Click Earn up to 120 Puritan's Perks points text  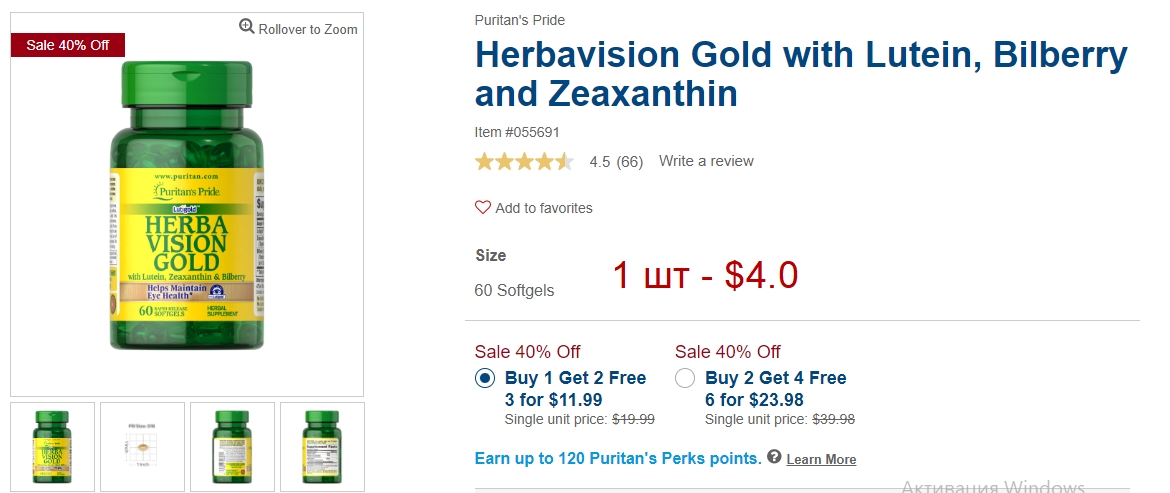(618, 458)
